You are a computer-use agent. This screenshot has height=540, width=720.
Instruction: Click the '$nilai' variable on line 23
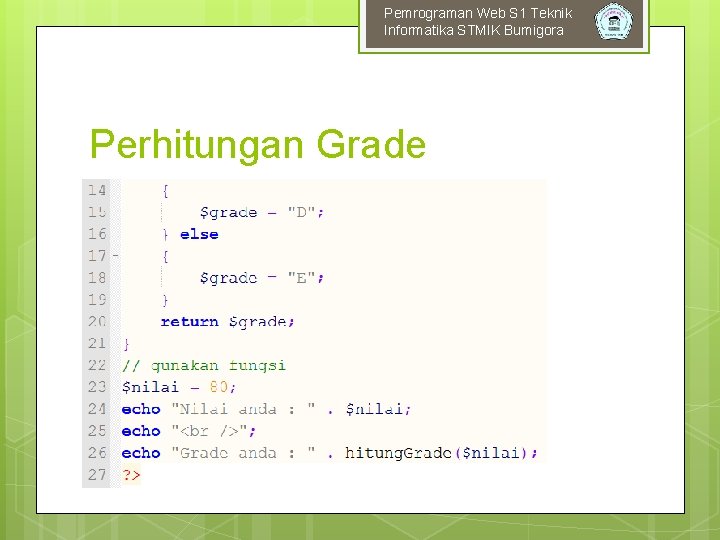click(150, 388)
